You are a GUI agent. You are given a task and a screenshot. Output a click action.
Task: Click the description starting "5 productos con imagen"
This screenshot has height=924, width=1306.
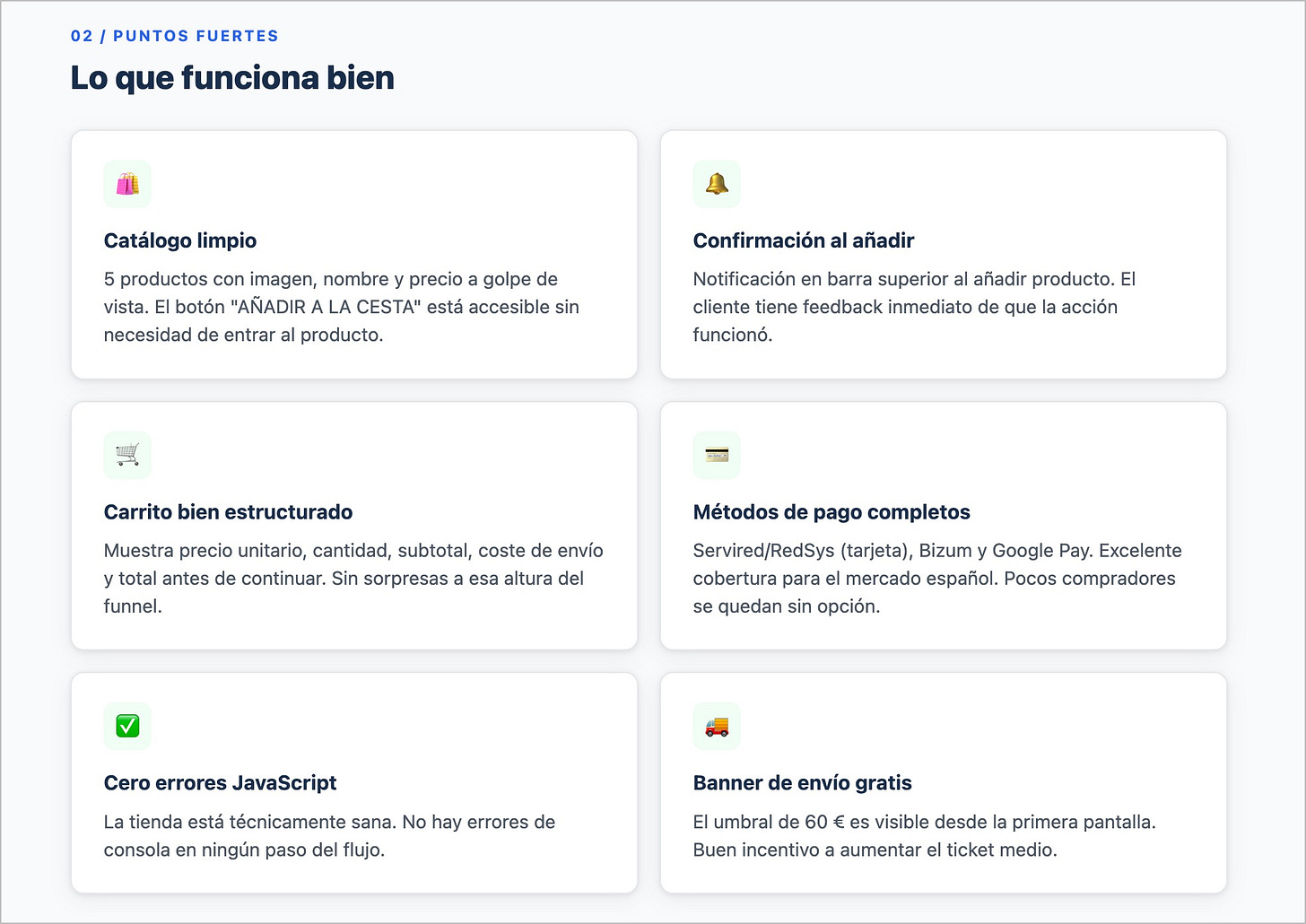coord(342,307)
